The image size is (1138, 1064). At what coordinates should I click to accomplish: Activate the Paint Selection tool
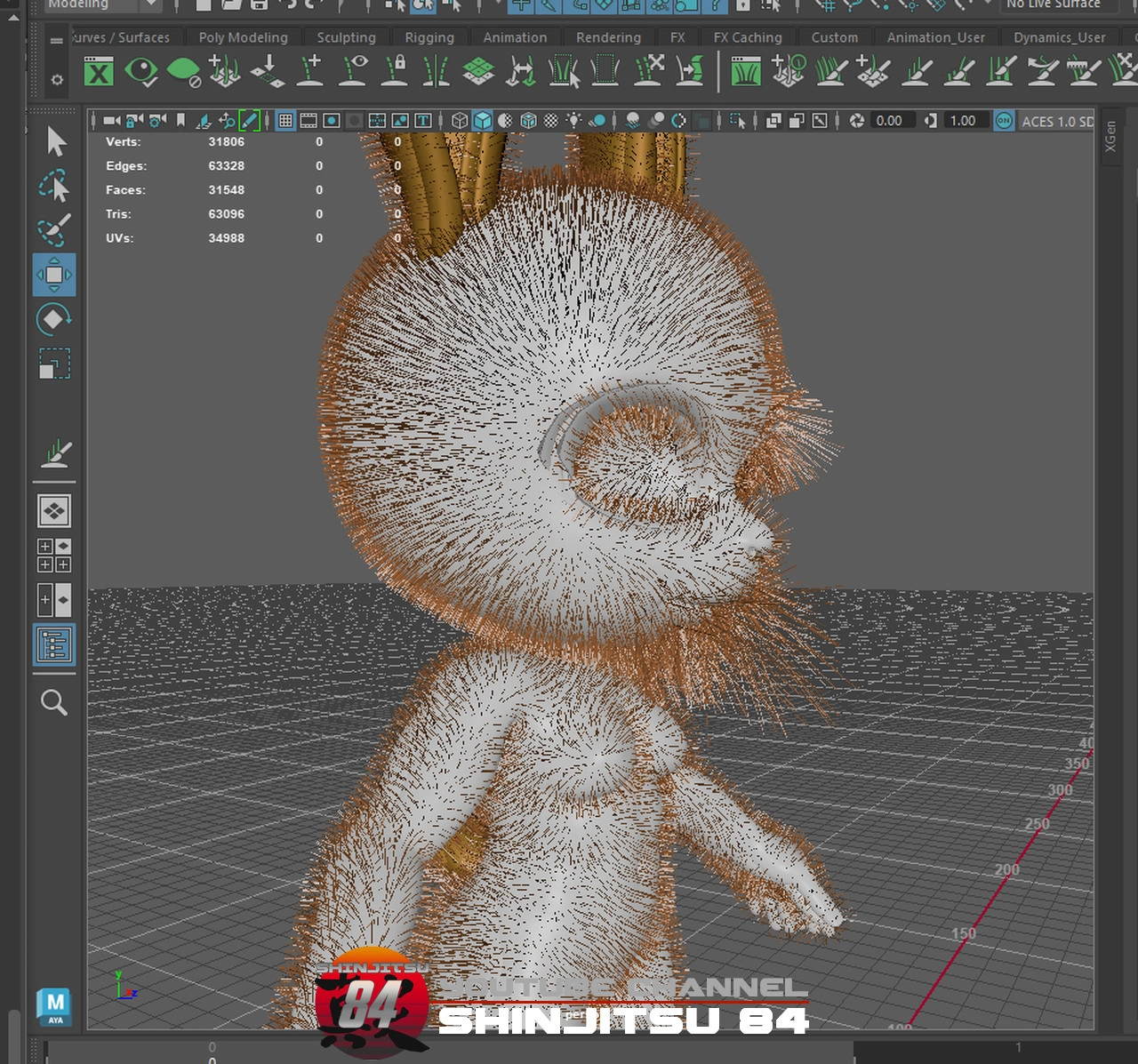[54, 230]
